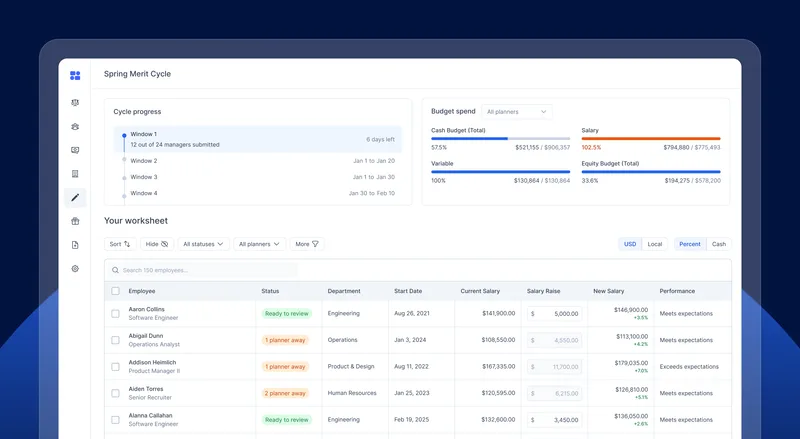Click the blue app logo icon

tap(75, 76)
